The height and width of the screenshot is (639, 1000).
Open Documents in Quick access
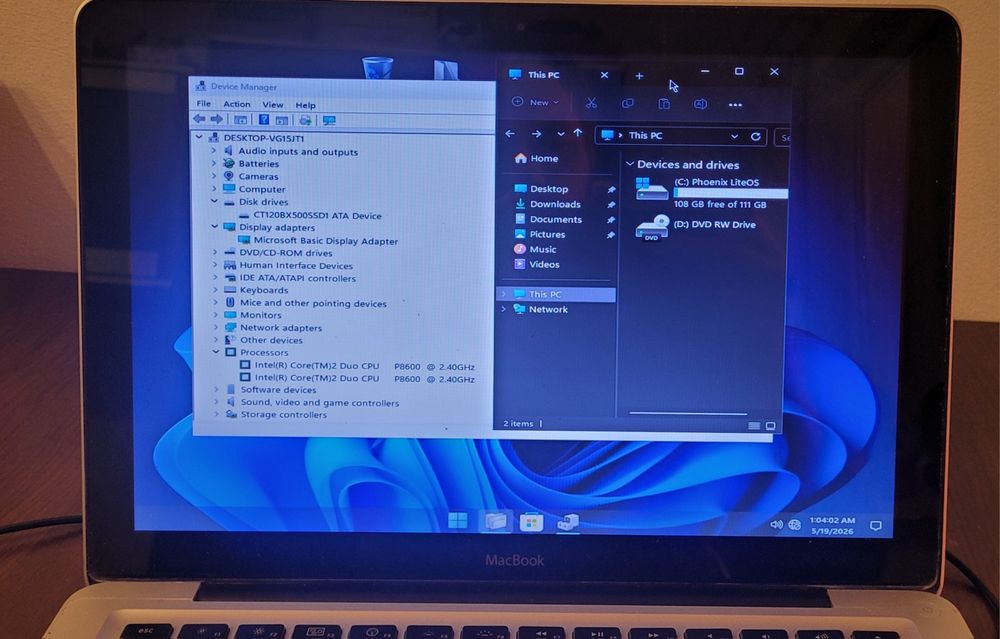click(x=548, y=219)
